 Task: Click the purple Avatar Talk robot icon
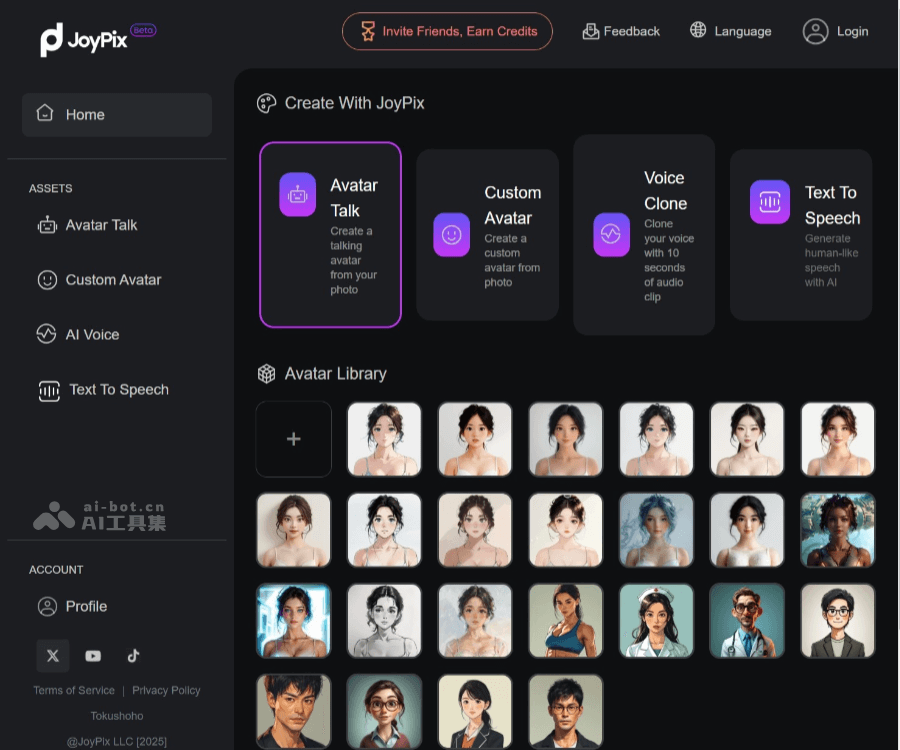tap(297, 194)
